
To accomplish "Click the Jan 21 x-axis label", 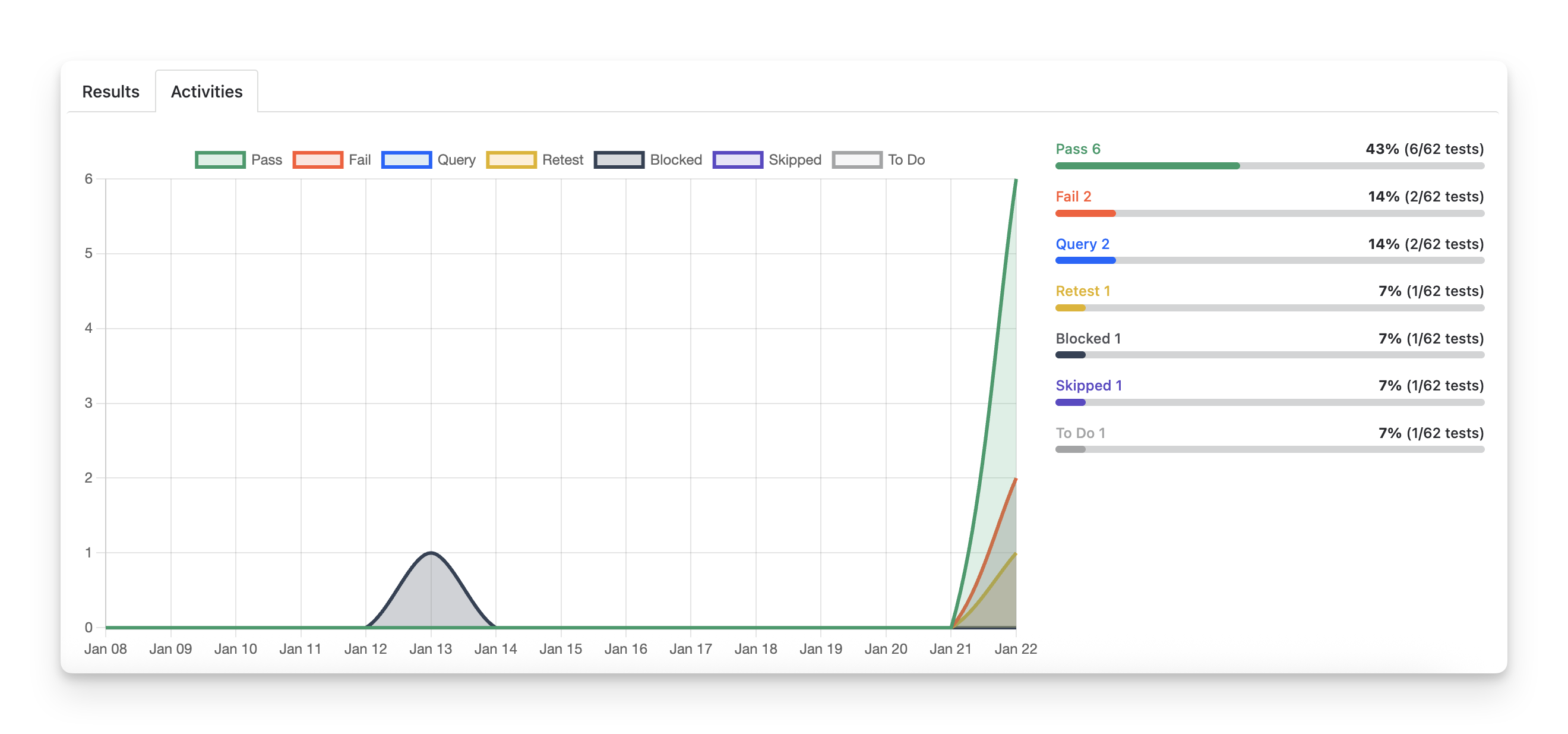I will [950, 649].
